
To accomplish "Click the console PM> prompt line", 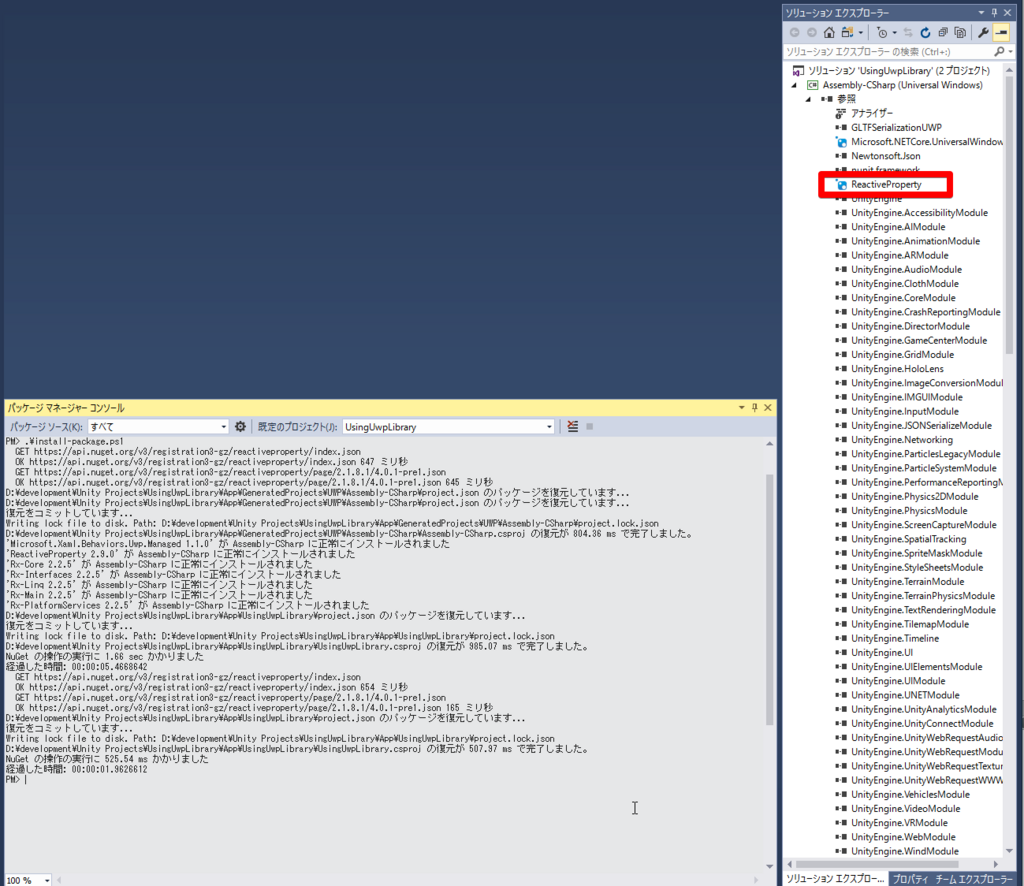I will click(x=17, y=780).
